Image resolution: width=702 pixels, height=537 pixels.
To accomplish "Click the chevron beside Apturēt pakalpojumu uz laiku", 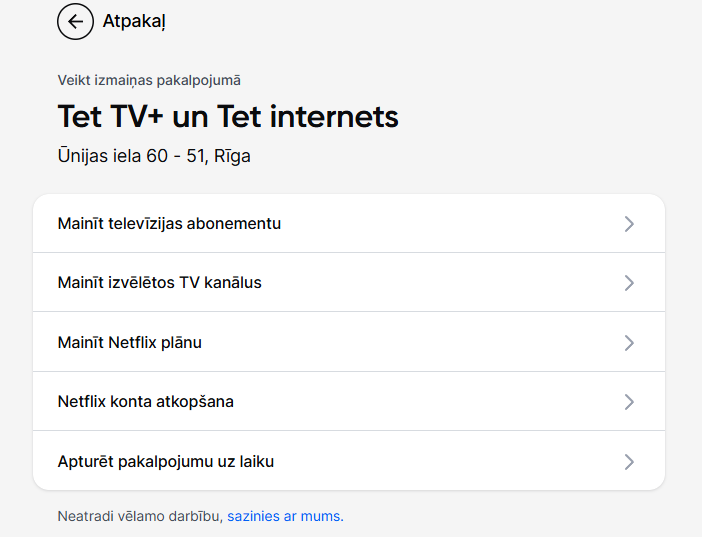I will tap(629, 462).
